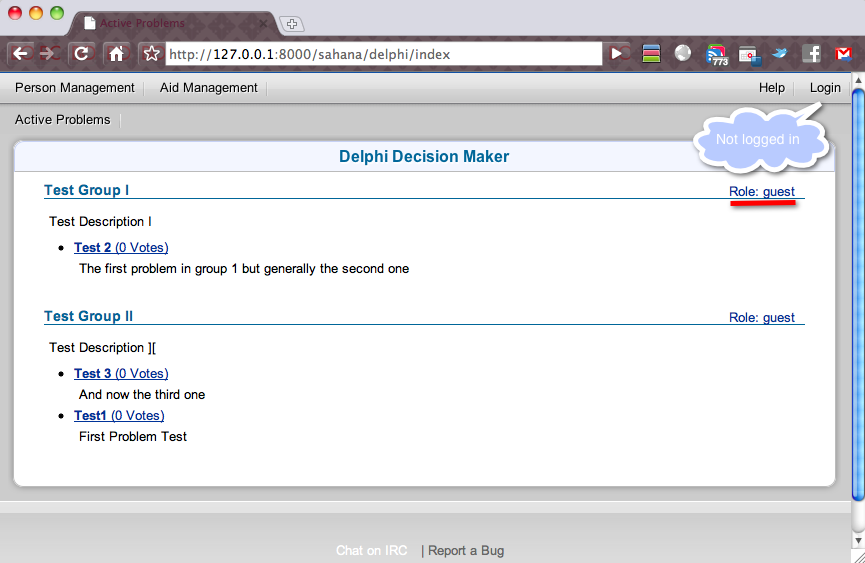
Task: Select the Active Problems submenu item
Action: 63,120
